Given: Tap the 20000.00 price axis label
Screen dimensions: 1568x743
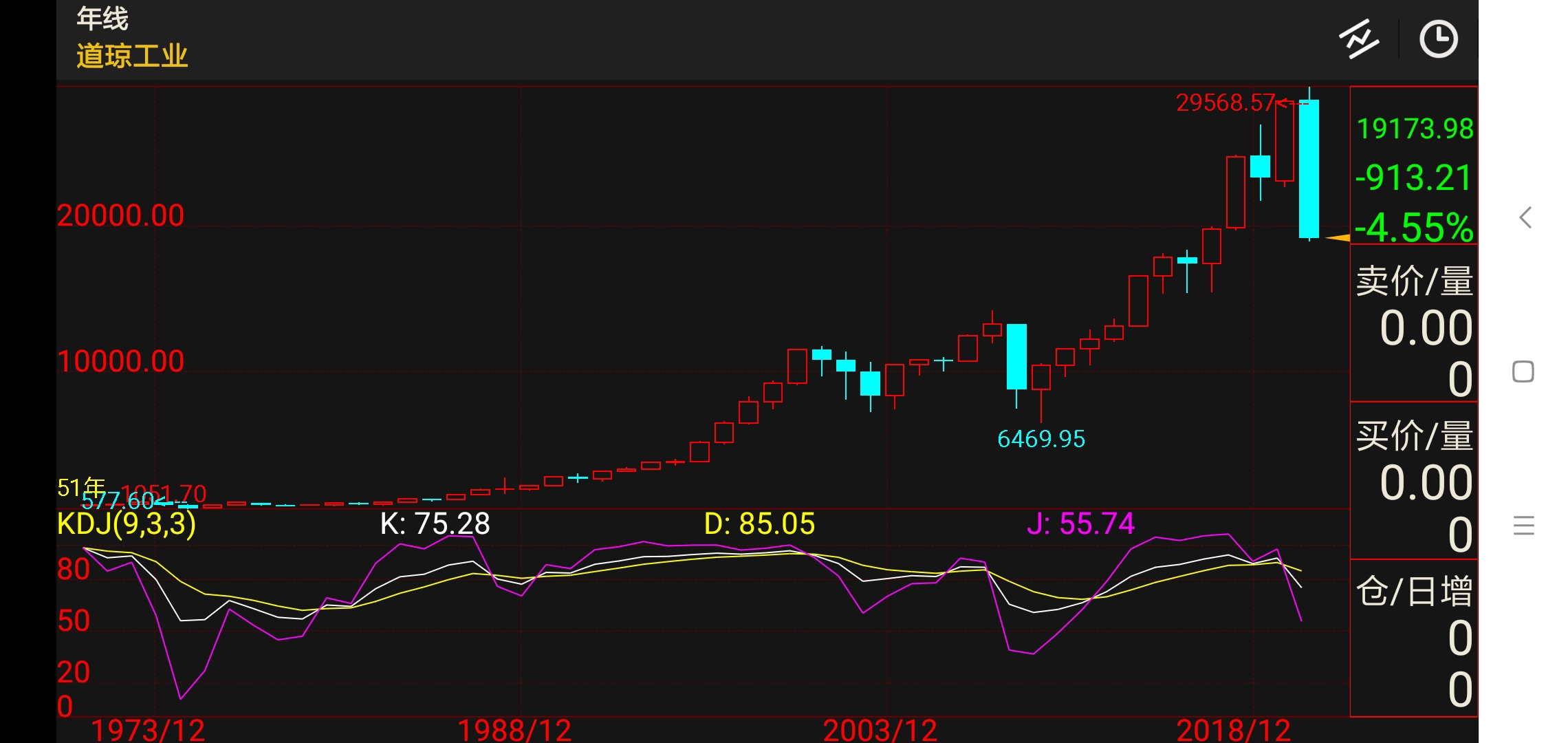Looking at the screenshot, I should [120, 216].
